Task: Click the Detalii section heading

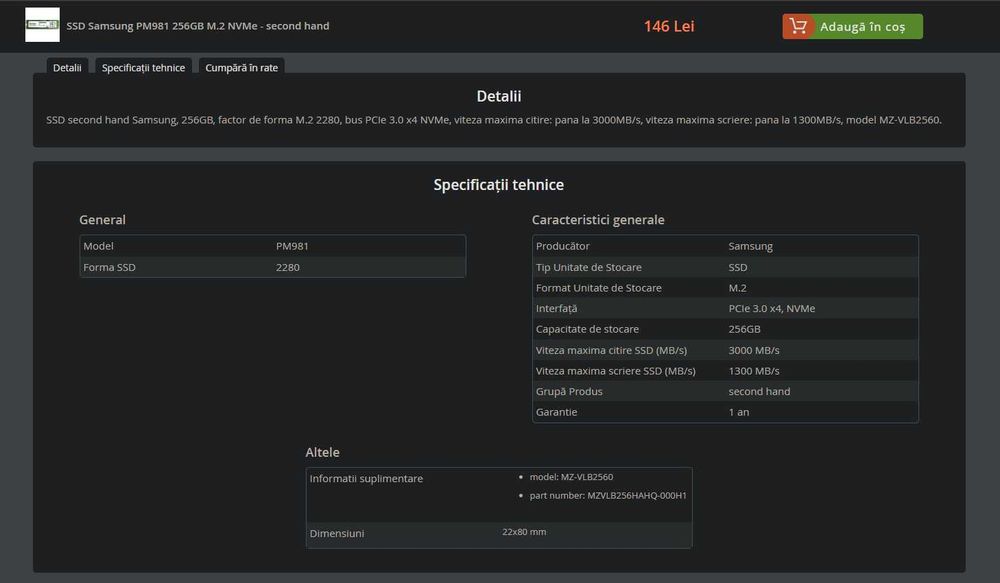Action: [498, 97]
